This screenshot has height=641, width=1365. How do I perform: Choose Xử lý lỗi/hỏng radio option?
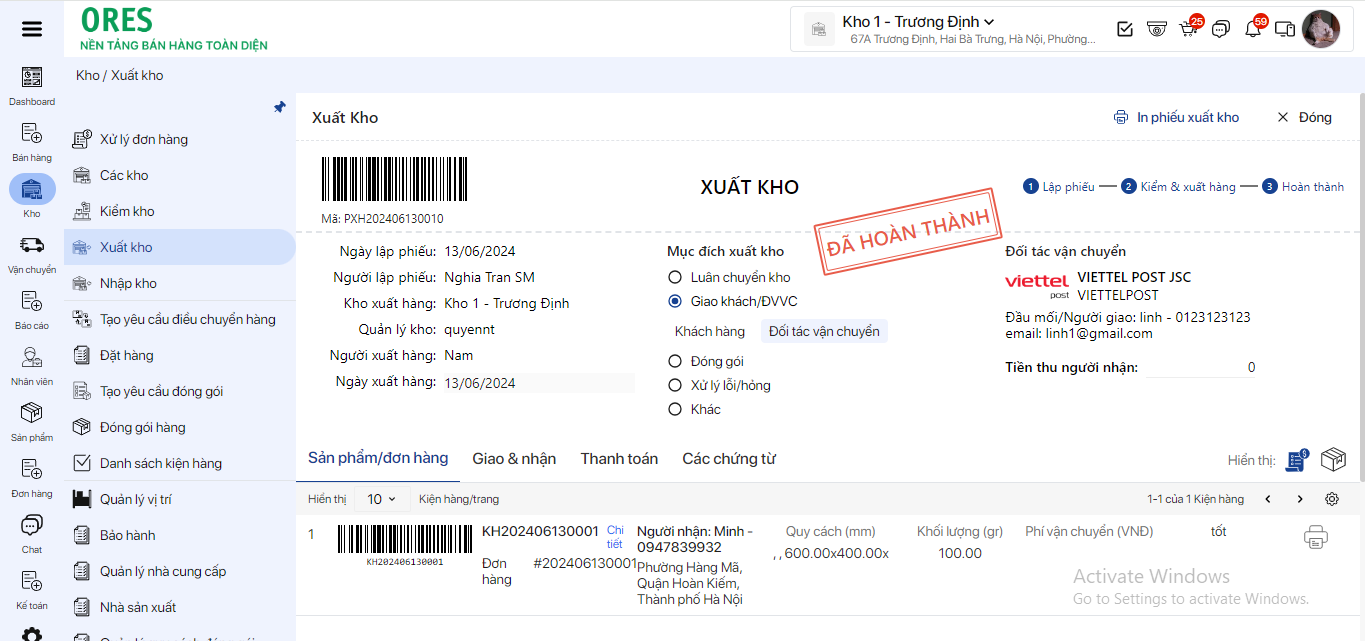click(675, 385)
